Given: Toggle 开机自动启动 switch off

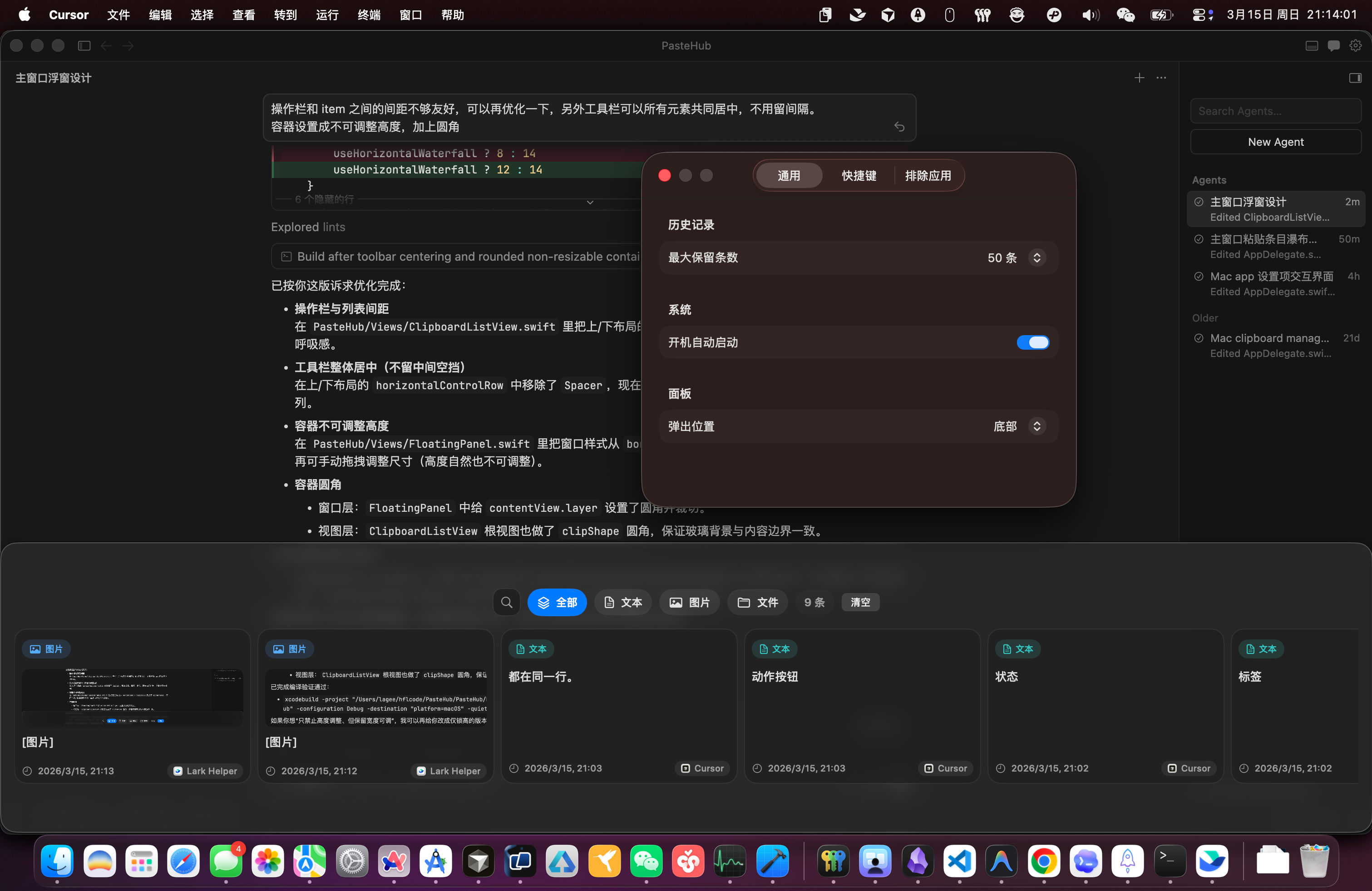Looking at the screenshot, I should coord(1032,342).
